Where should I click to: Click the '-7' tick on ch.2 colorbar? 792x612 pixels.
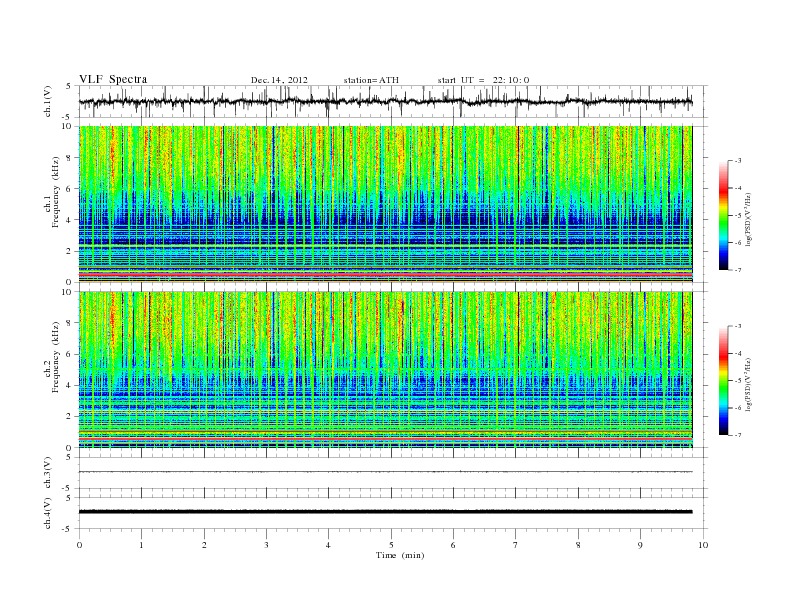[737, 435]
